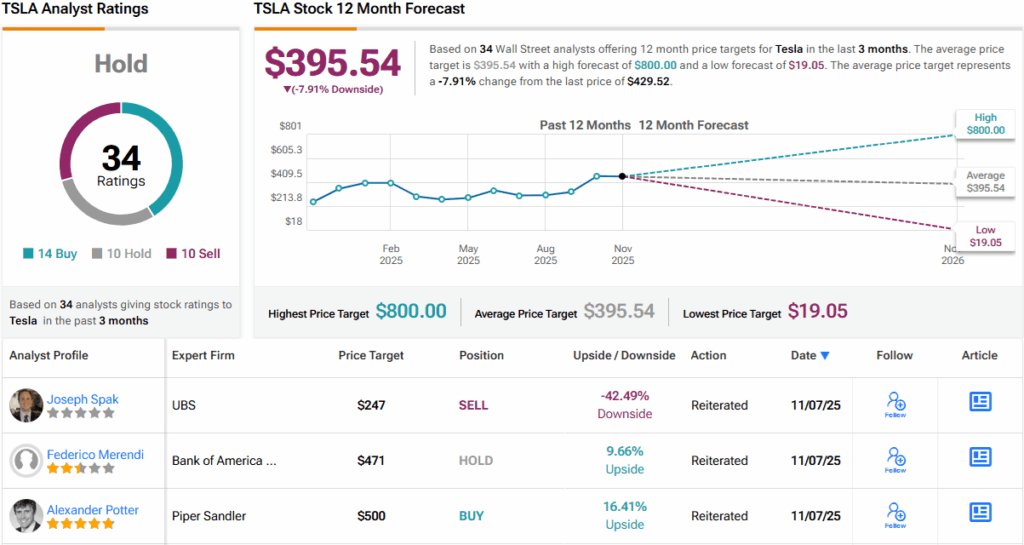Open article for Joseph Spak's UBS rating
This screenshot has width=1024, height=545.
[980, 402]
